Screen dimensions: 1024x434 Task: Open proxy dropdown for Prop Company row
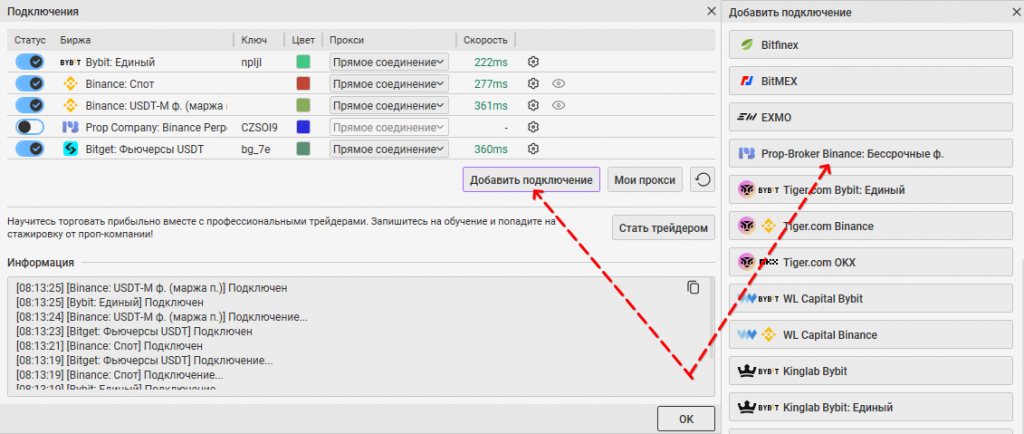(x=389, y=127)
